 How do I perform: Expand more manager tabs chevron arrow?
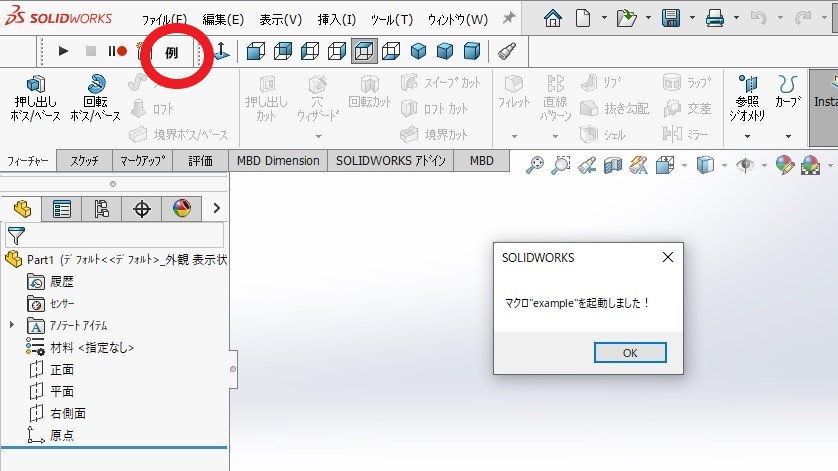pos(216,208)
